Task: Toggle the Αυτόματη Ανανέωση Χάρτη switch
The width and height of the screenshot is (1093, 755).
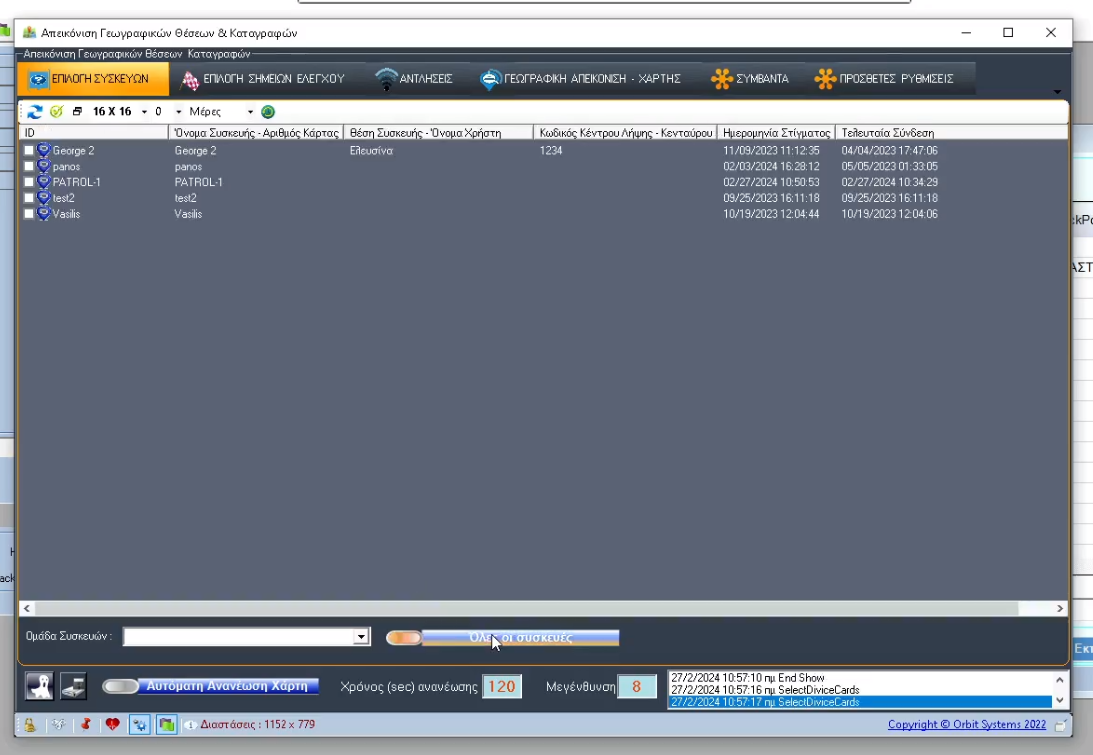Action: click(x=120, y=686)
